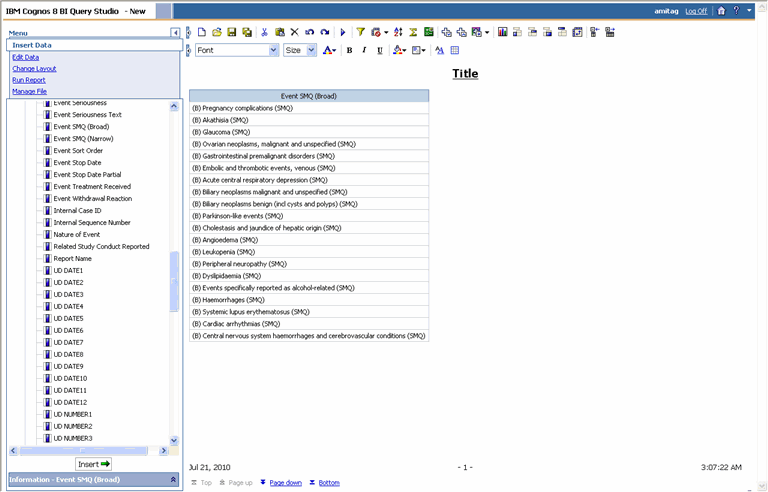Image resolution: width=768 pixels, height=492 pixels.
Task: Cut selection with the scissors icon
Action: 264,32
